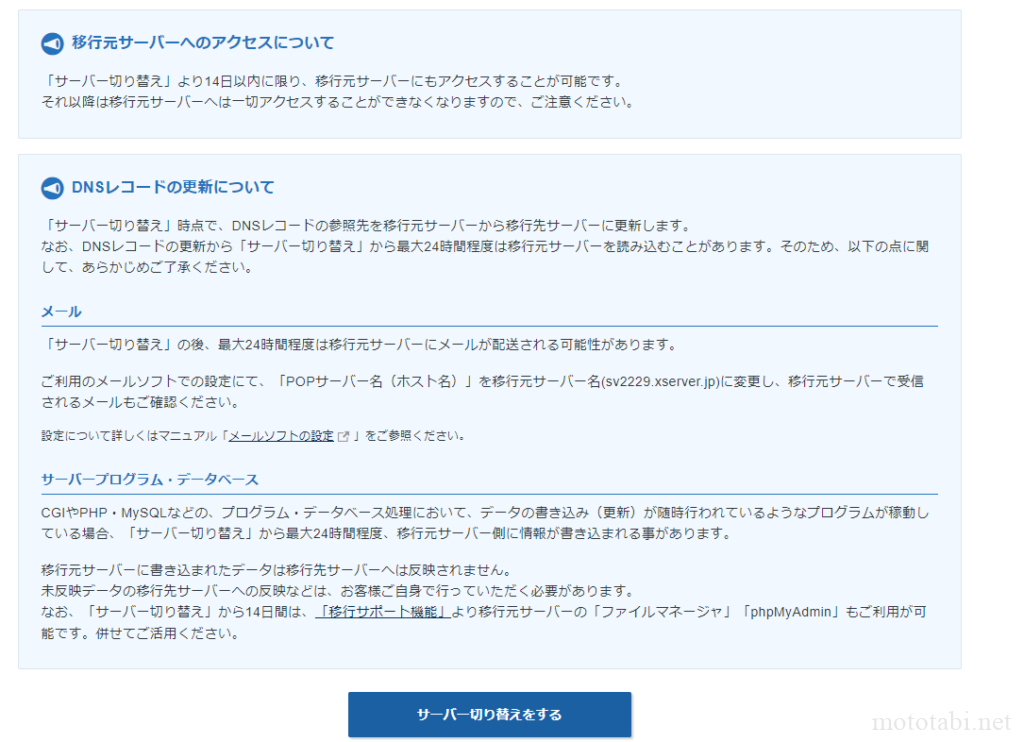Image resolution: width=1024 pixels, height=742 pixels.
Task: Click the line starting CGIやPHP・MySQLなどの
Action: coord(485,513)
